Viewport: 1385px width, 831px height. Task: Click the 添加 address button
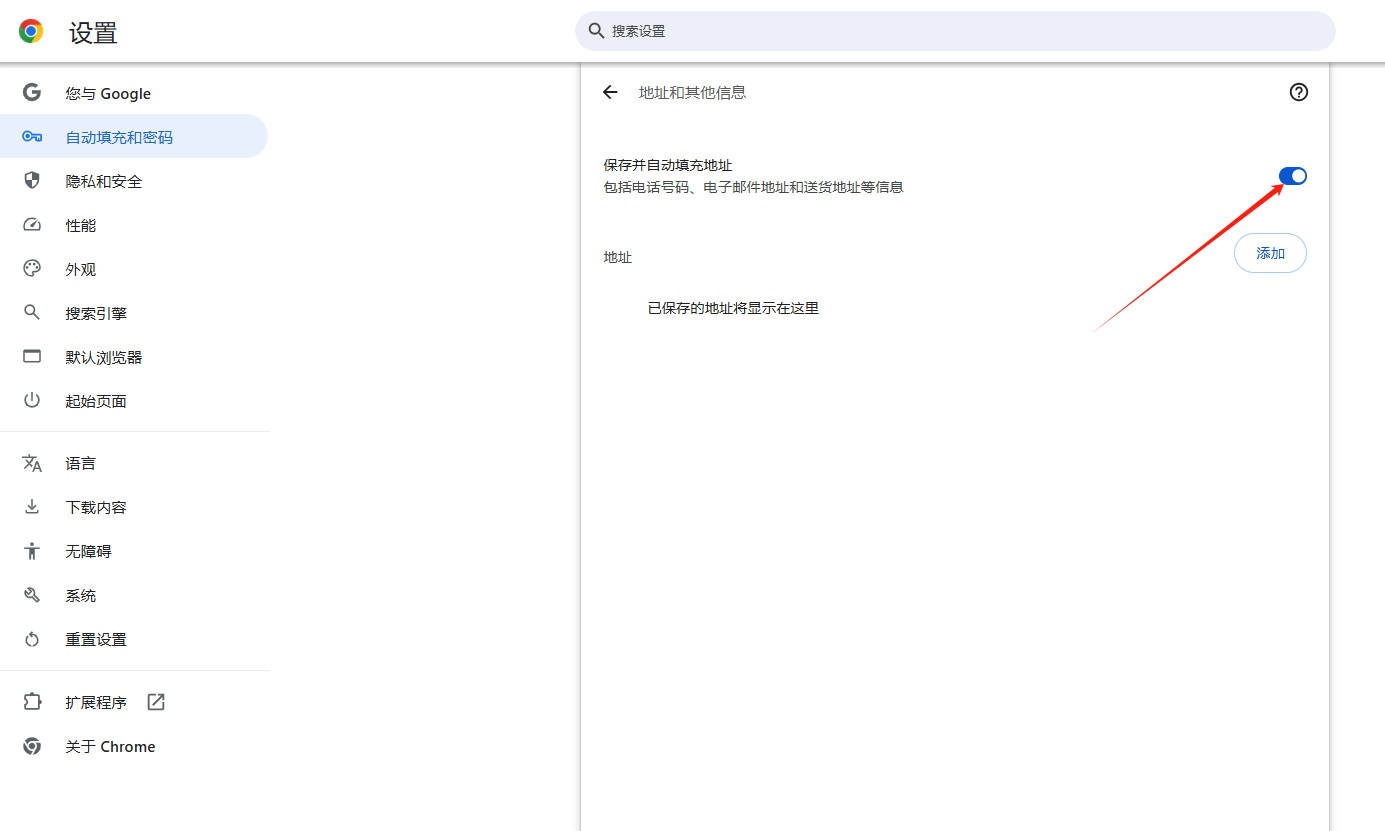pos(1270,253)
